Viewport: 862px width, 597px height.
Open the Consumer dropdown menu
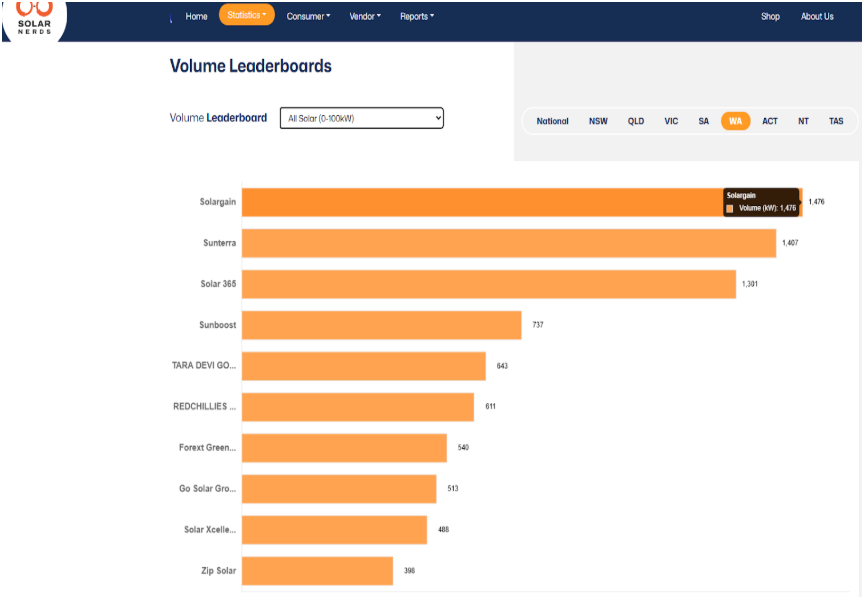308,16
